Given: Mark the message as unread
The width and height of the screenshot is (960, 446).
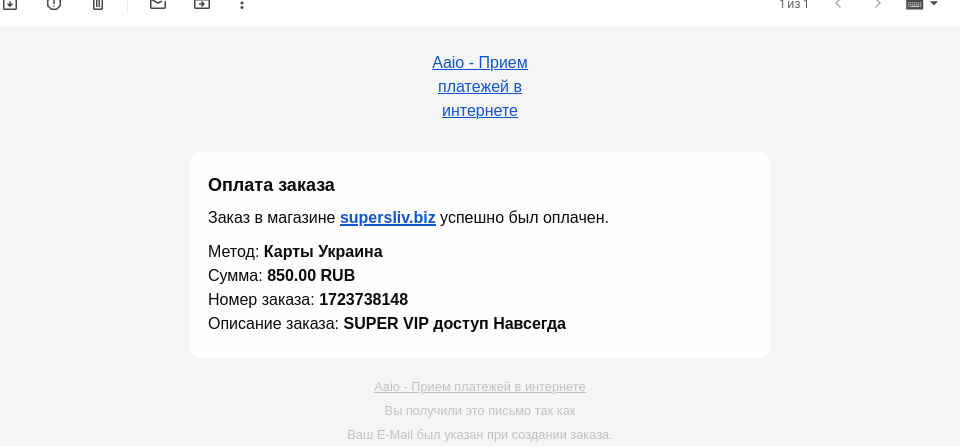Looking at the screenshot, I should 158,4.
